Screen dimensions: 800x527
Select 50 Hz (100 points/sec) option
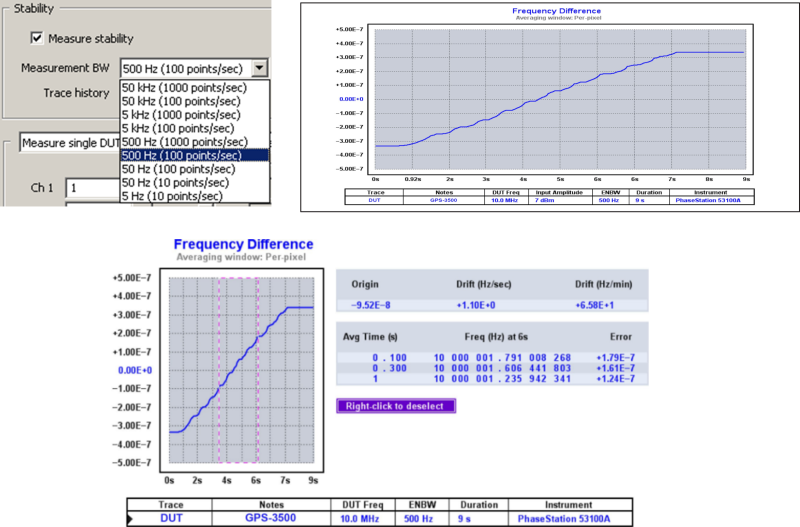[180, 169]
